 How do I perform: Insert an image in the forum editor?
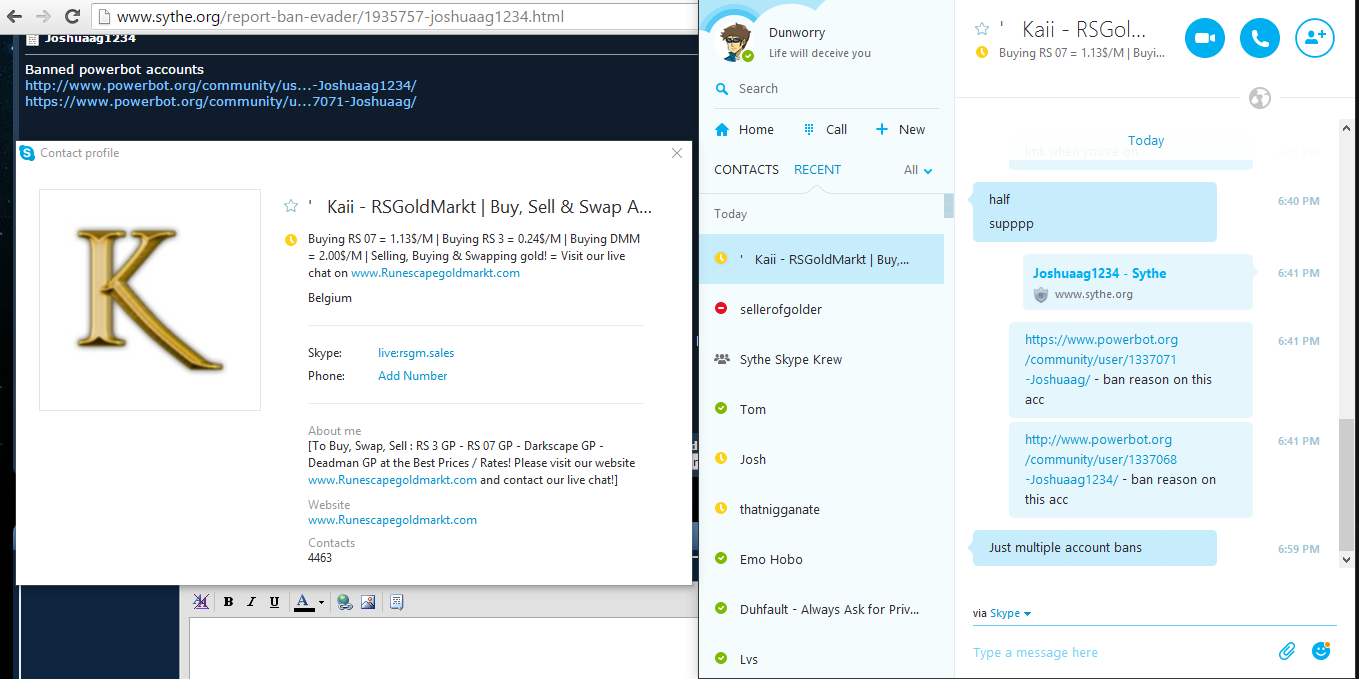tap(368, 602)
